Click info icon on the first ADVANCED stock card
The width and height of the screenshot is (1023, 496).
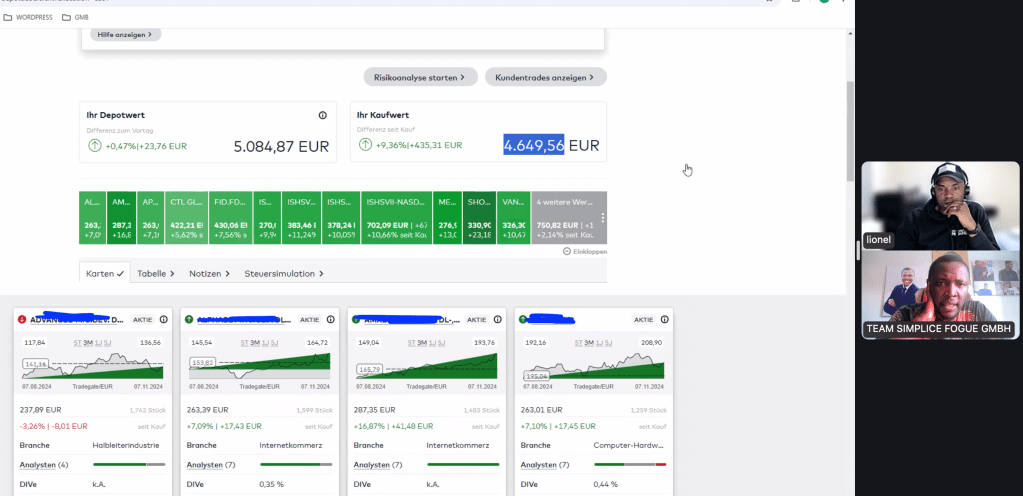coord(163,319)
